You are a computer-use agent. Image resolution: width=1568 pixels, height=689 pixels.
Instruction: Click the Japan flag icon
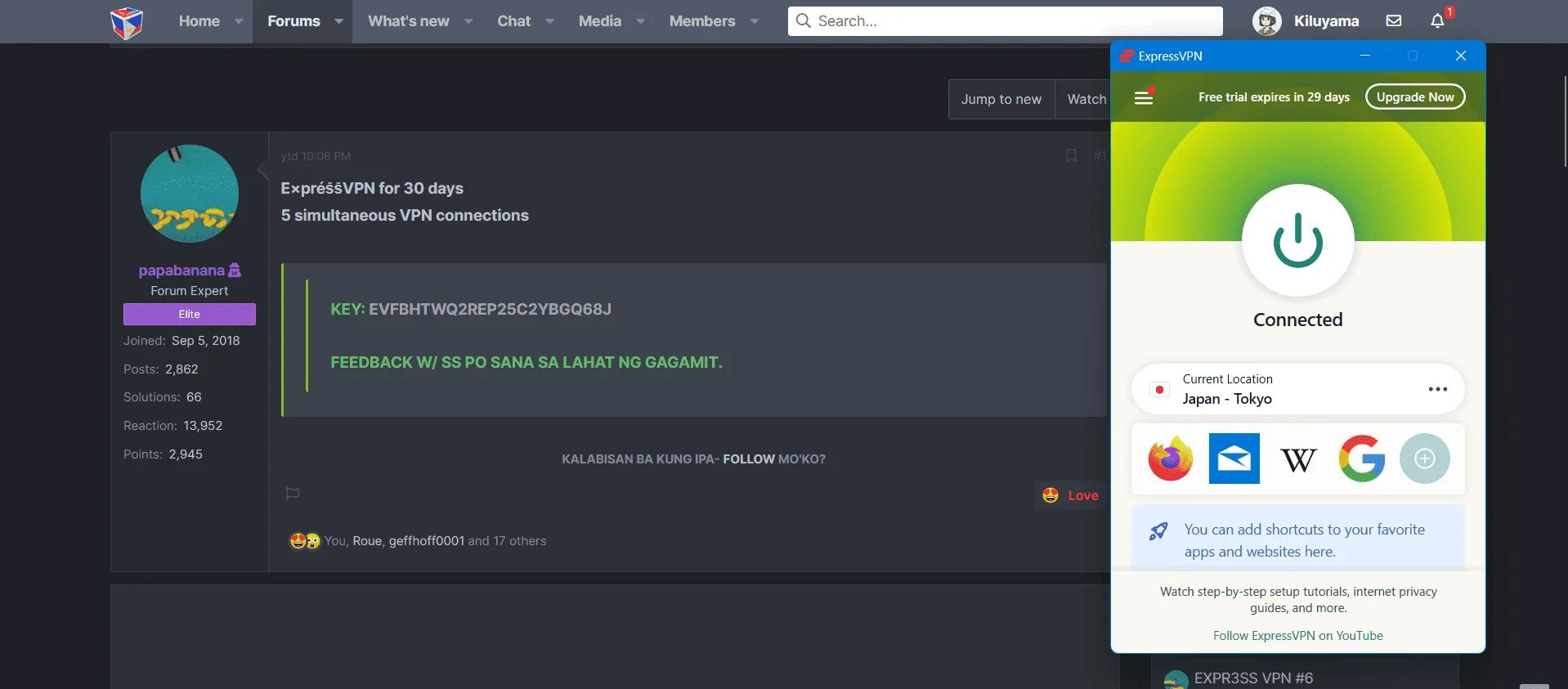(1159, 390)
